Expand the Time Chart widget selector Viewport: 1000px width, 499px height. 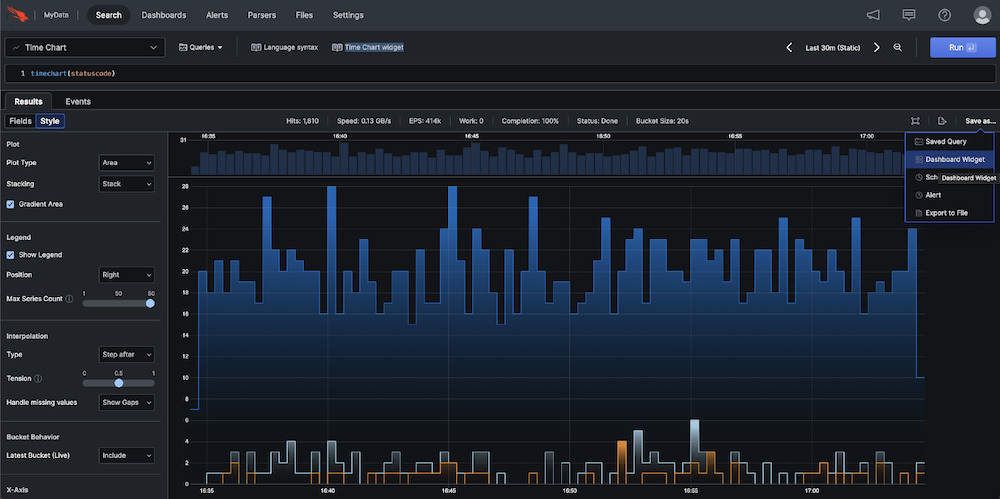(x=84, y=47)
